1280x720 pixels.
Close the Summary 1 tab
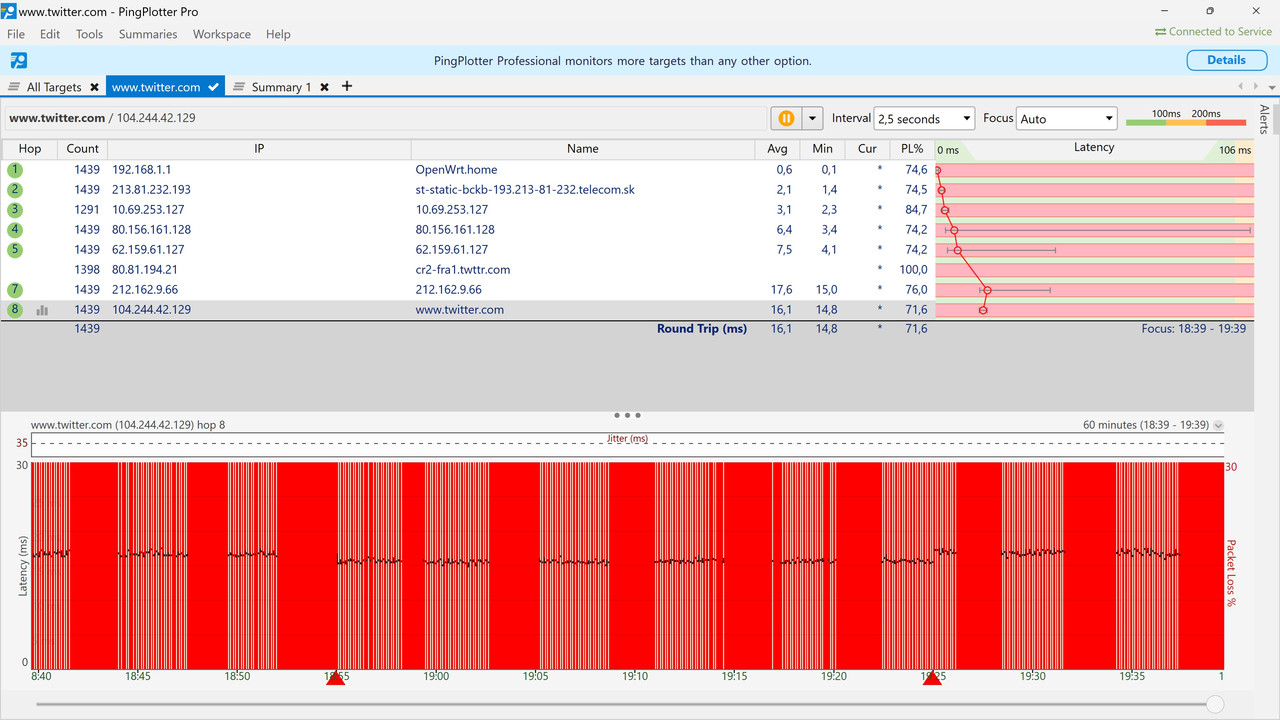(324, 87)
